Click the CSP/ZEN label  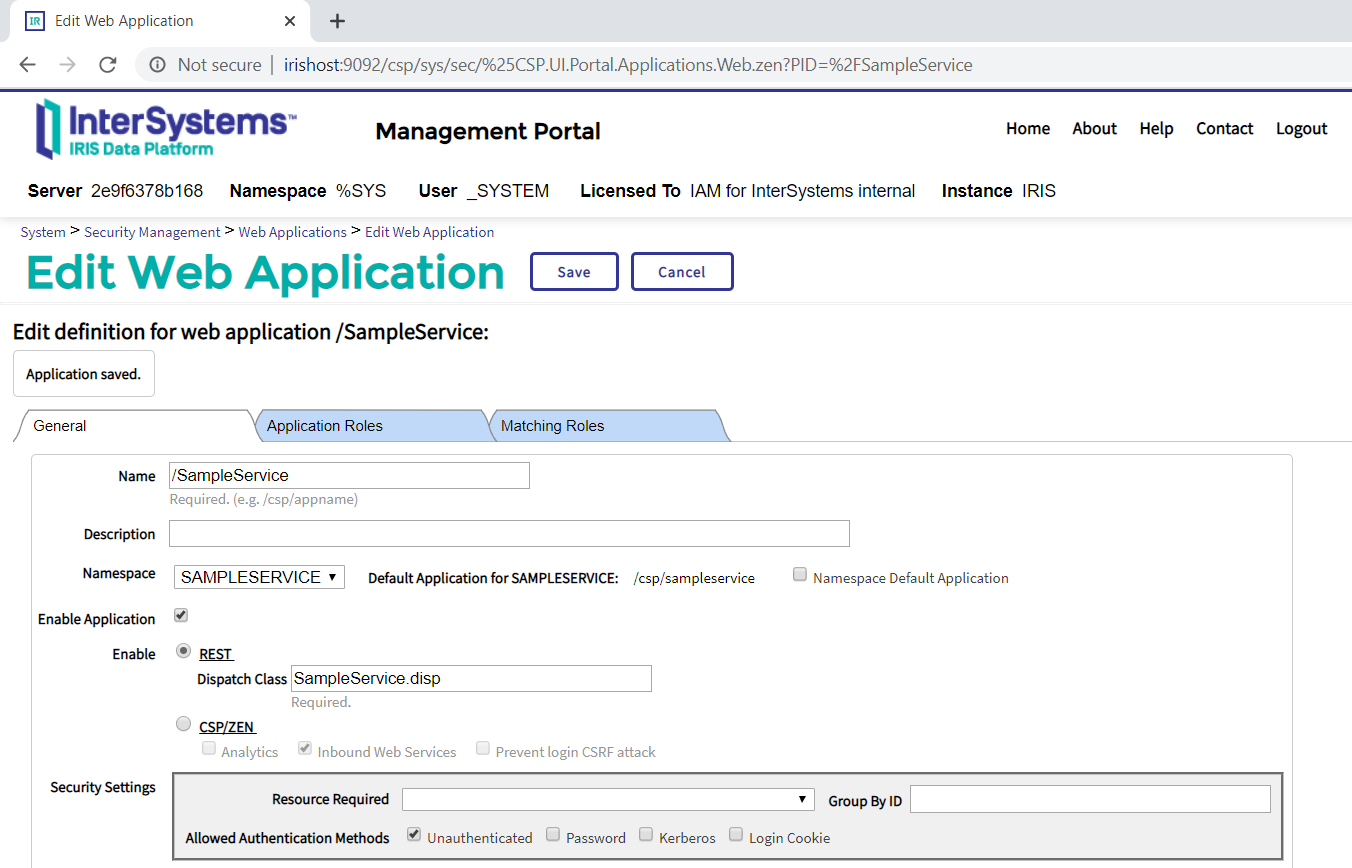(x=228, y=727)
